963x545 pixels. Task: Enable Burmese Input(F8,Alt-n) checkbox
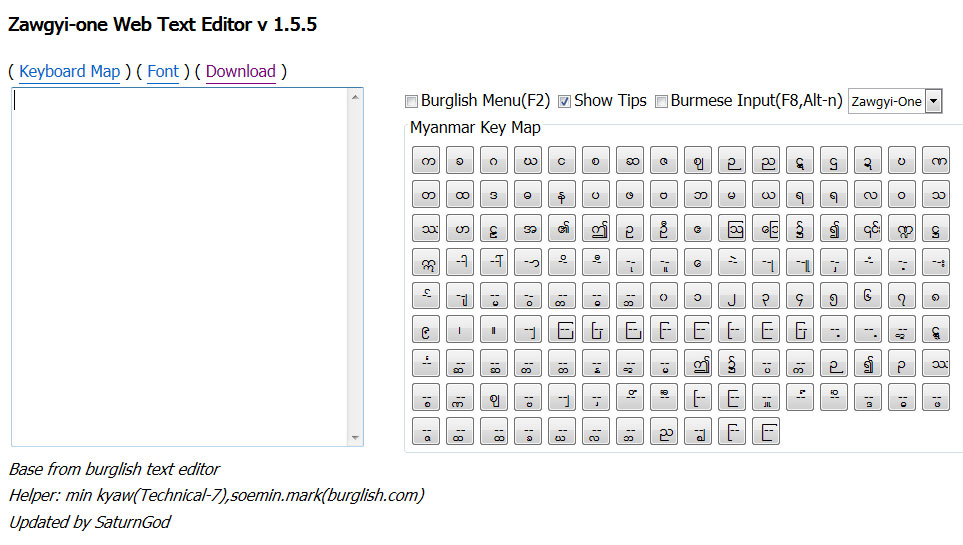pos(661,101)
